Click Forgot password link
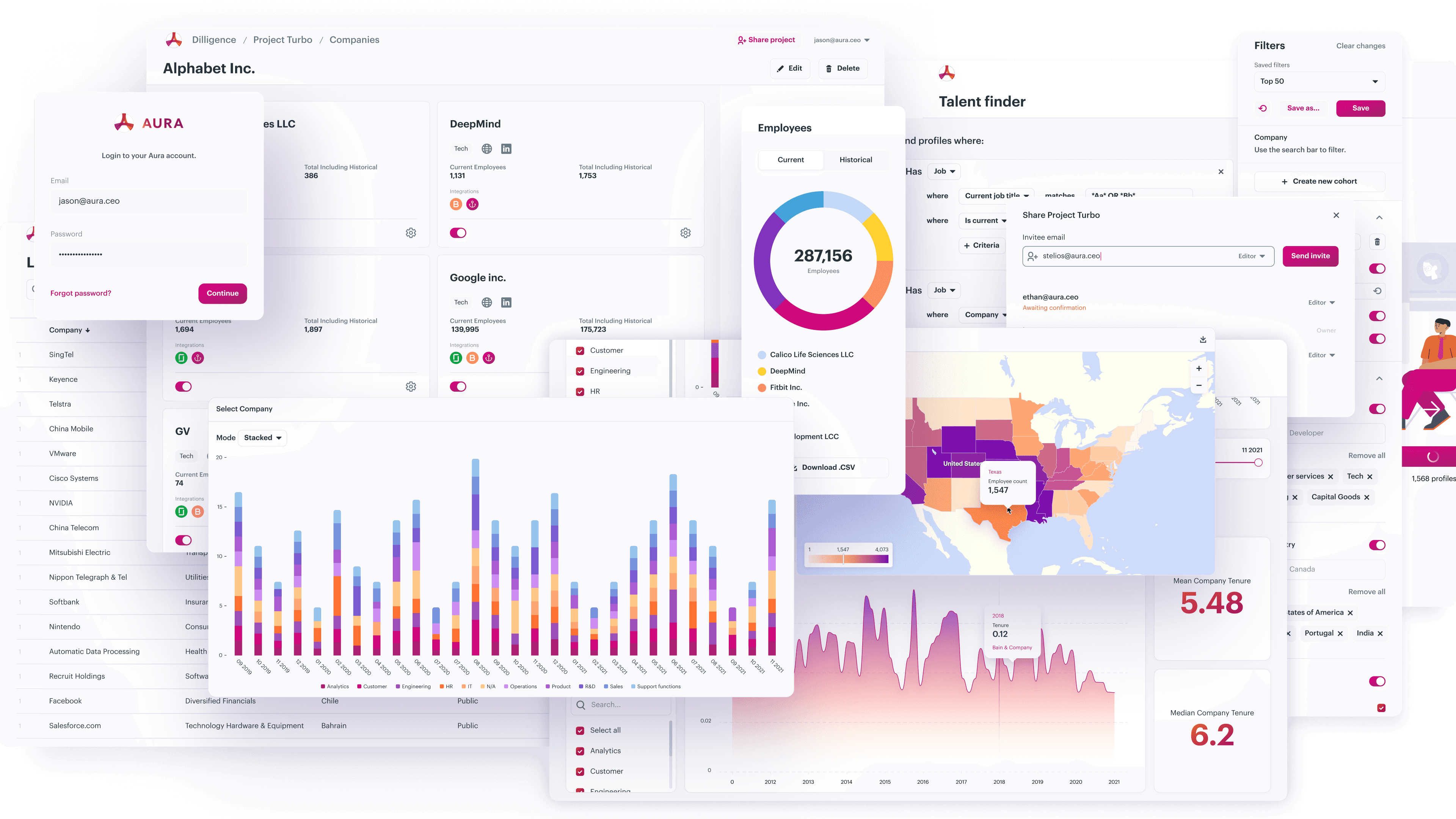This screenshot has height=819, width=1456. [x=81, y=293]
